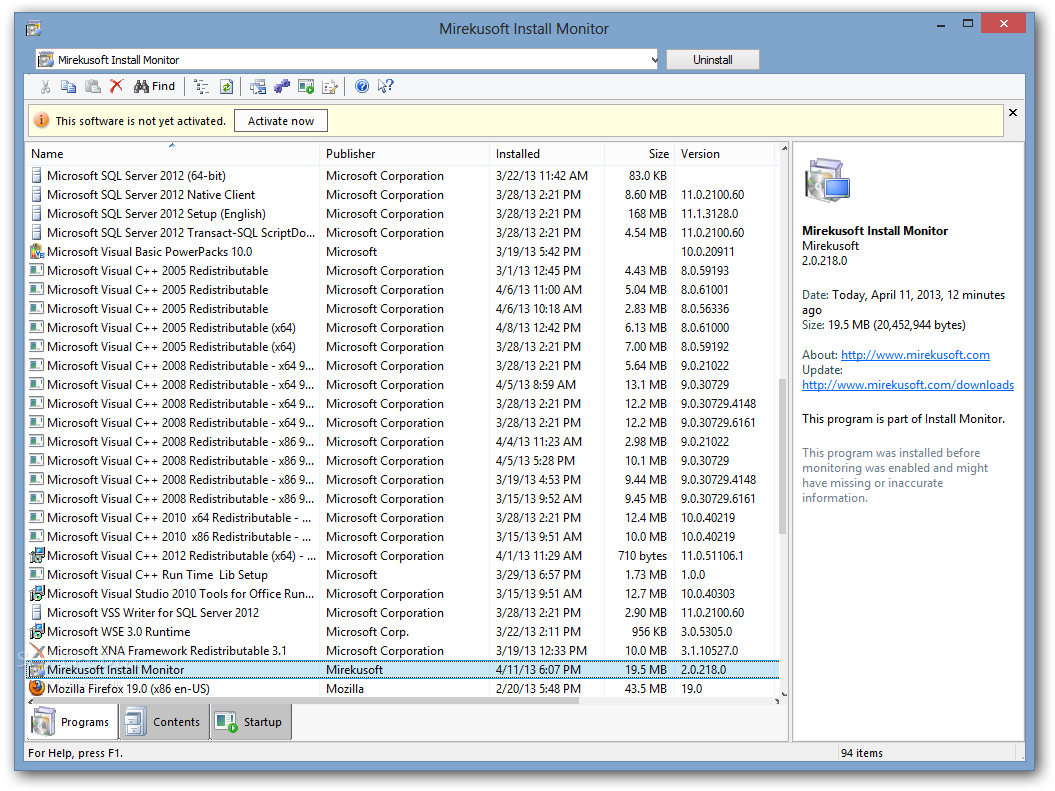Click the checklist with pencil toolbar icon
The height and width of the screenshot is (791, 1055).
(330, 87)
